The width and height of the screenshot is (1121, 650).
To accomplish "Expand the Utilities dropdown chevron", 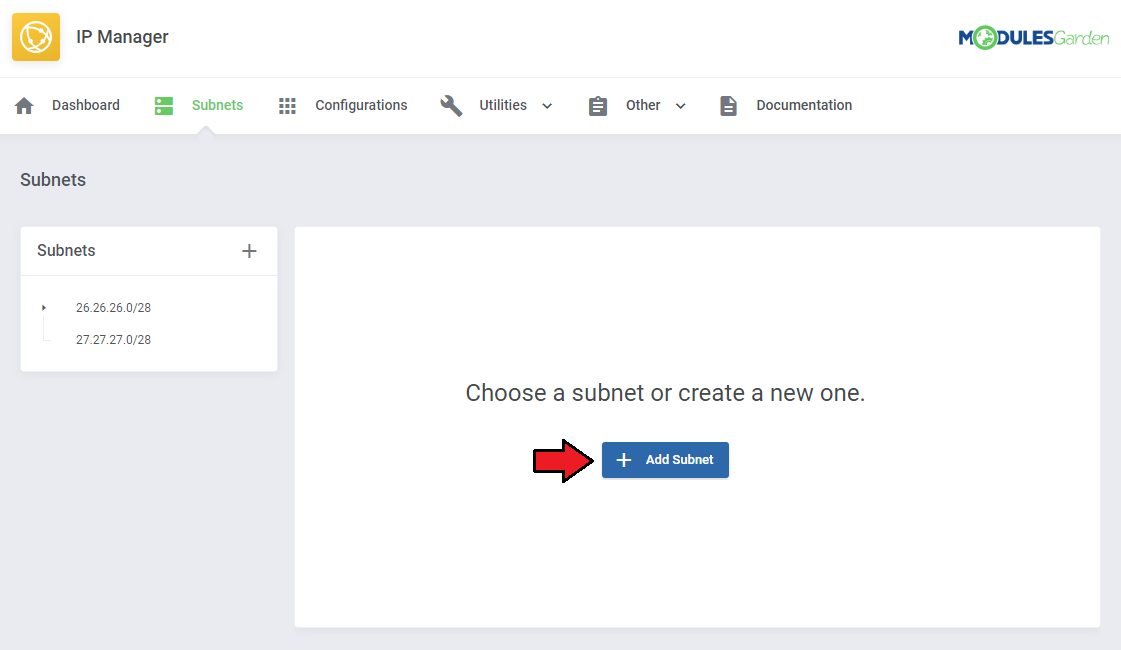I will point(547,106).
